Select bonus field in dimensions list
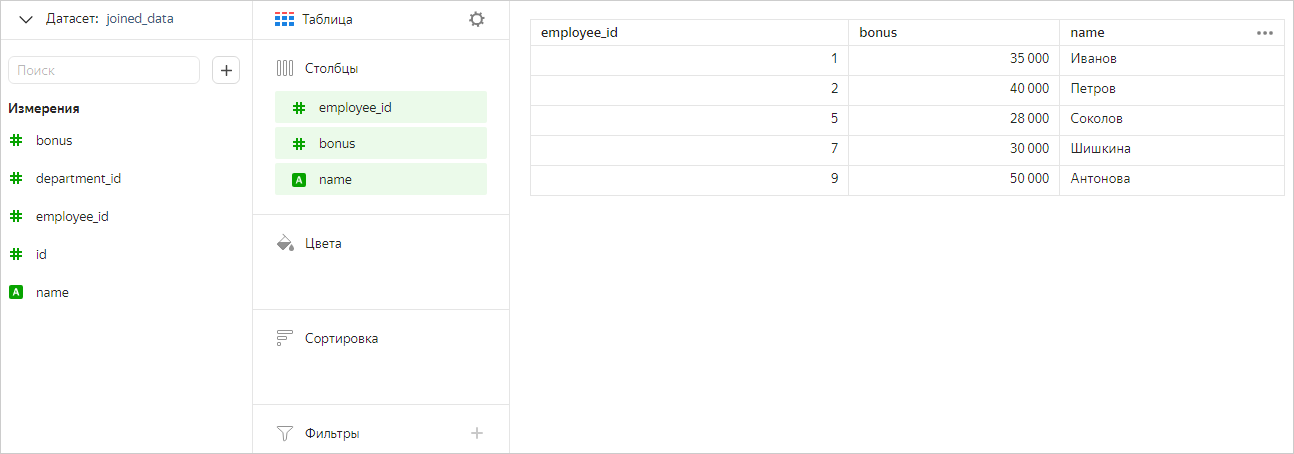Viewport: 1294px width, 454px height. (54, 141)
